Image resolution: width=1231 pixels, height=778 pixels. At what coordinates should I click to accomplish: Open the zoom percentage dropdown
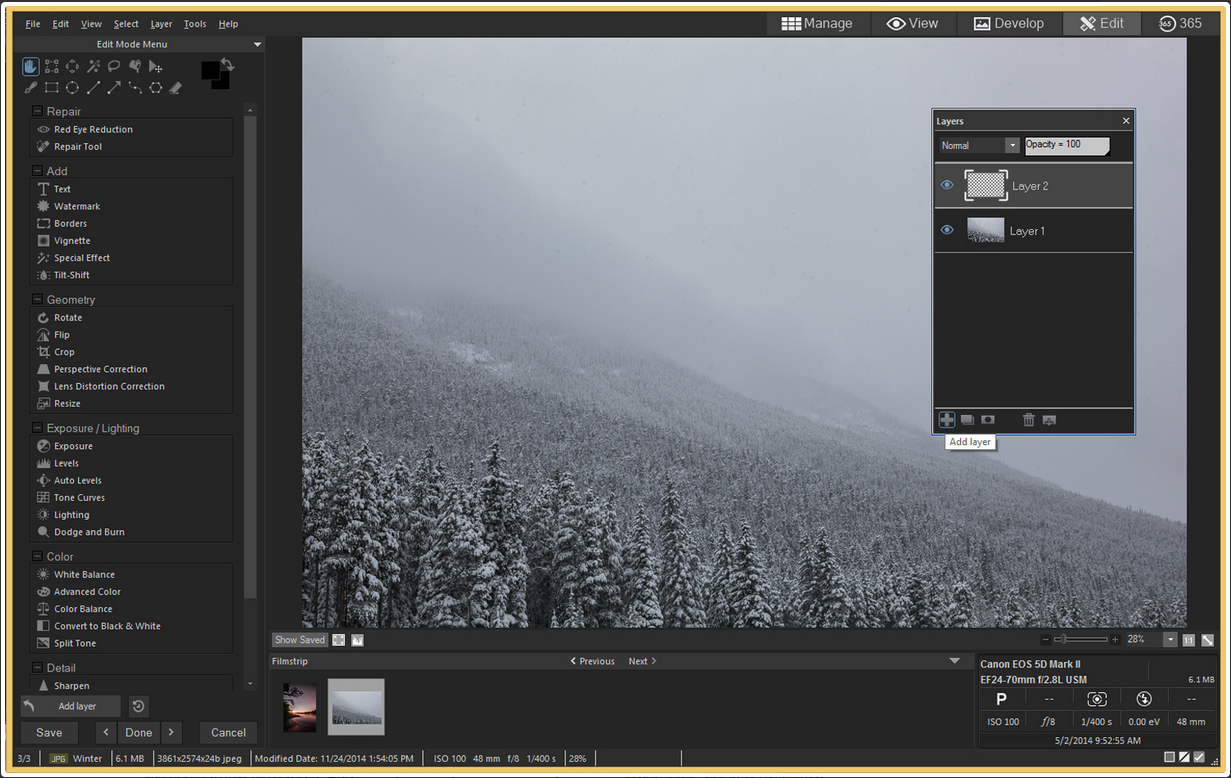(x=1169, y=640)
